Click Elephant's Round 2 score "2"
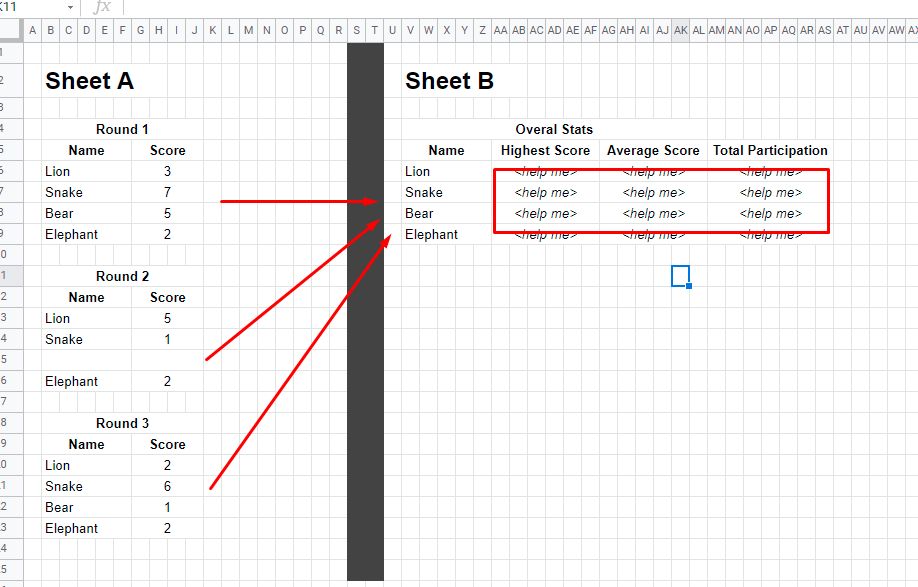 (167, 382)
